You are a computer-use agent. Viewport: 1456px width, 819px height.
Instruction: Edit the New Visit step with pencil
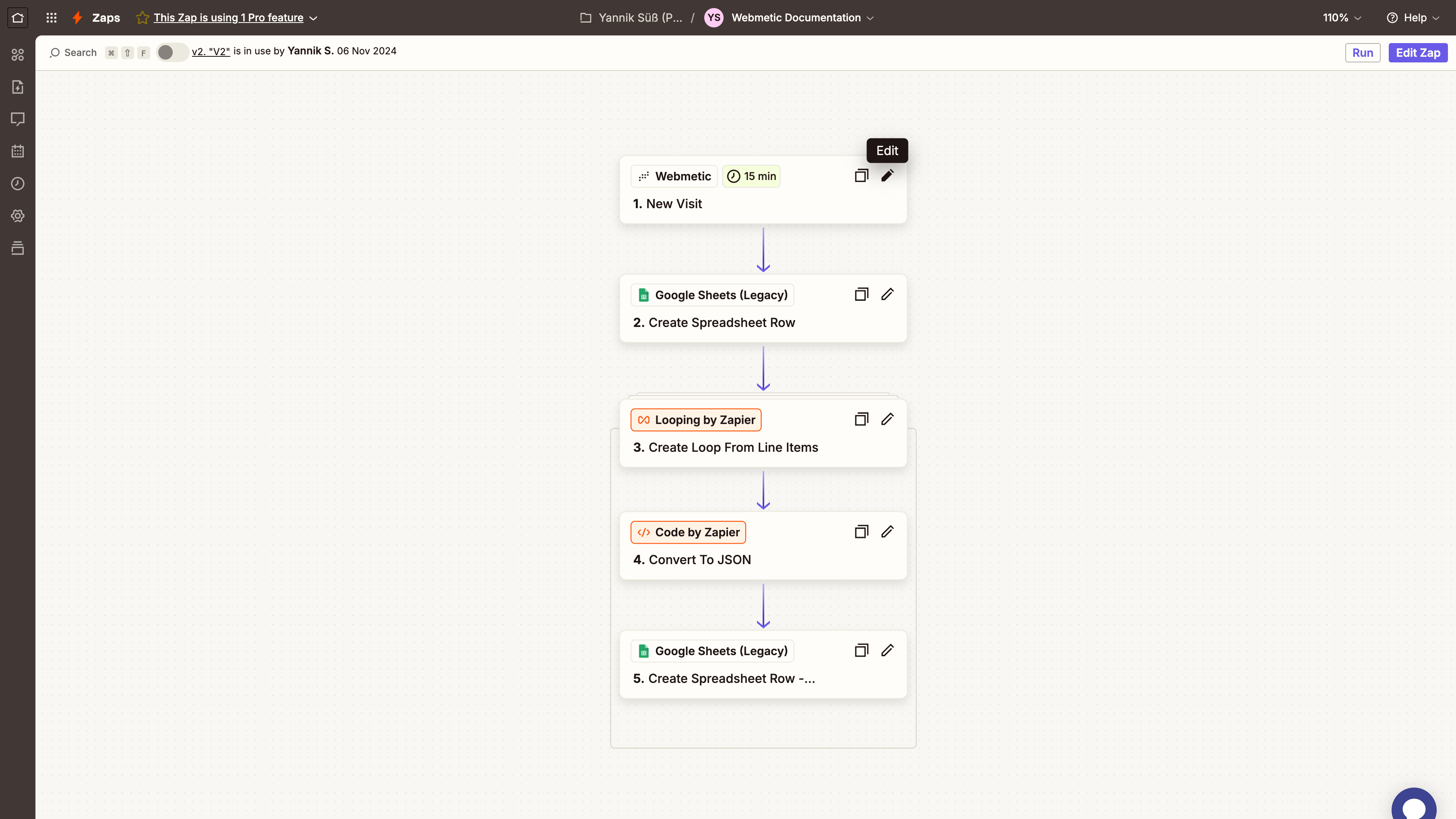click(887, 176)
